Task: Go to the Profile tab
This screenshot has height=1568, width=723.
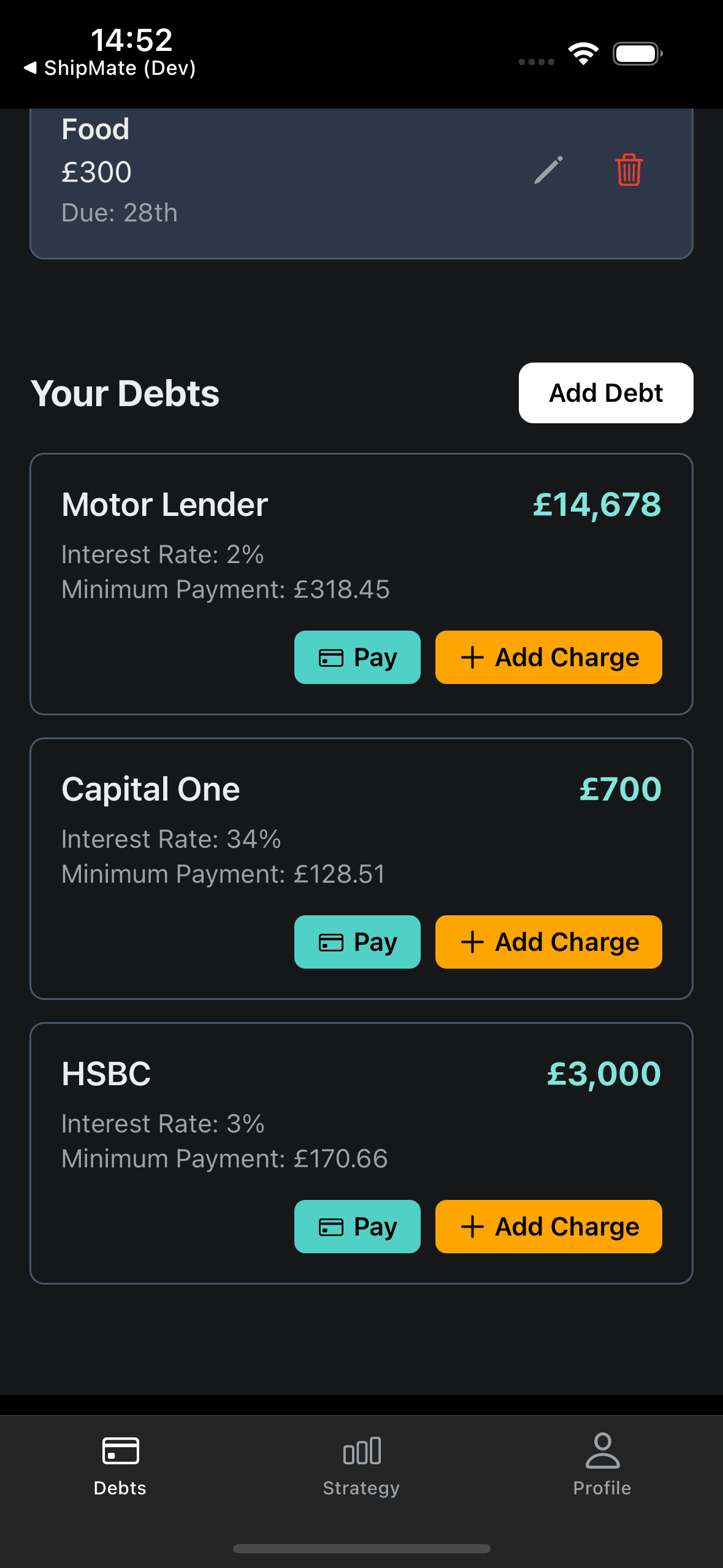Action: tap(602, 1464)
